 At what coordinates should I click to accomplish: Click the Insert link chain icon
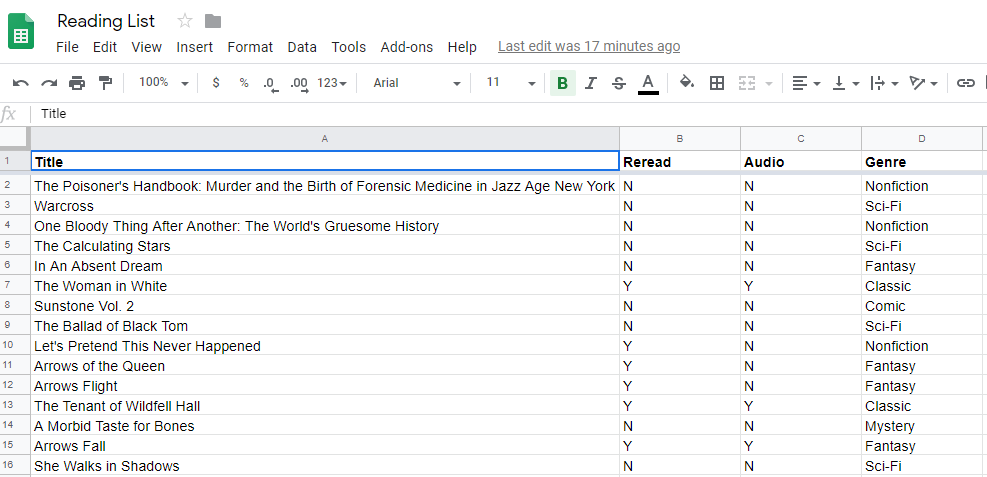pyautogui.click(x=966, y=83)
